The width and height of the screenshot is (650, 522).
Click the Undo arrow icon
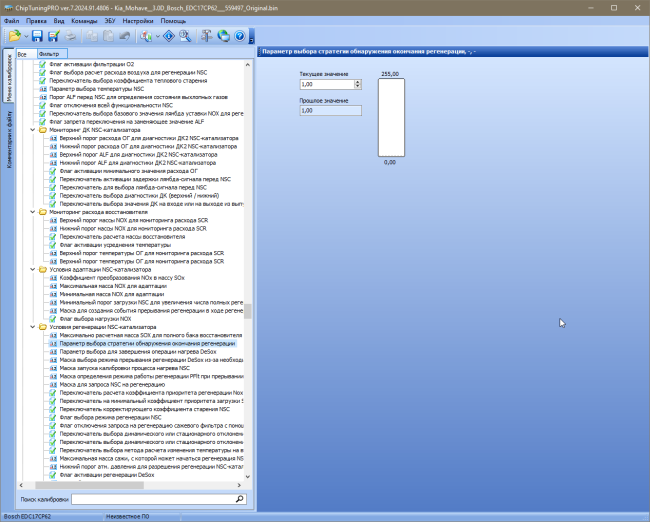tap(124, 36)
